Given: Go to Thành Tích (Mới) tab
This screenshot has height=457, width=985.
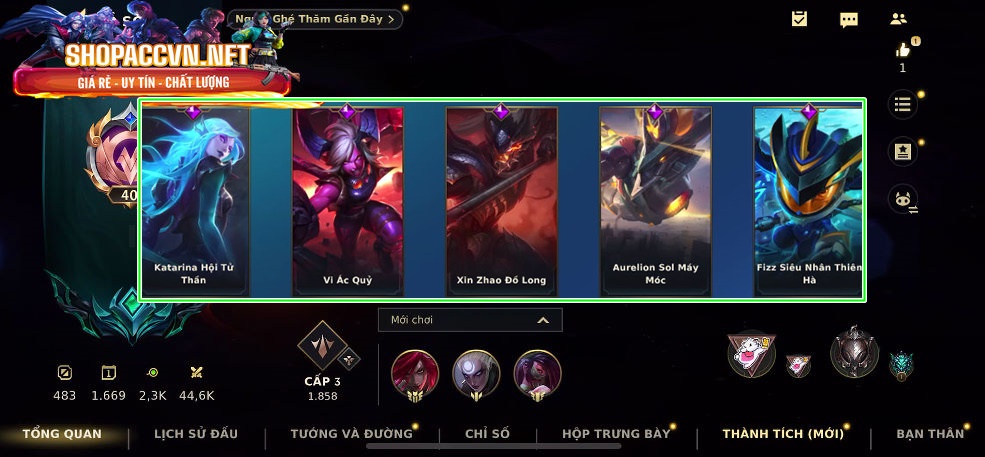Looking at the screenshot, I should coord(783,434).
